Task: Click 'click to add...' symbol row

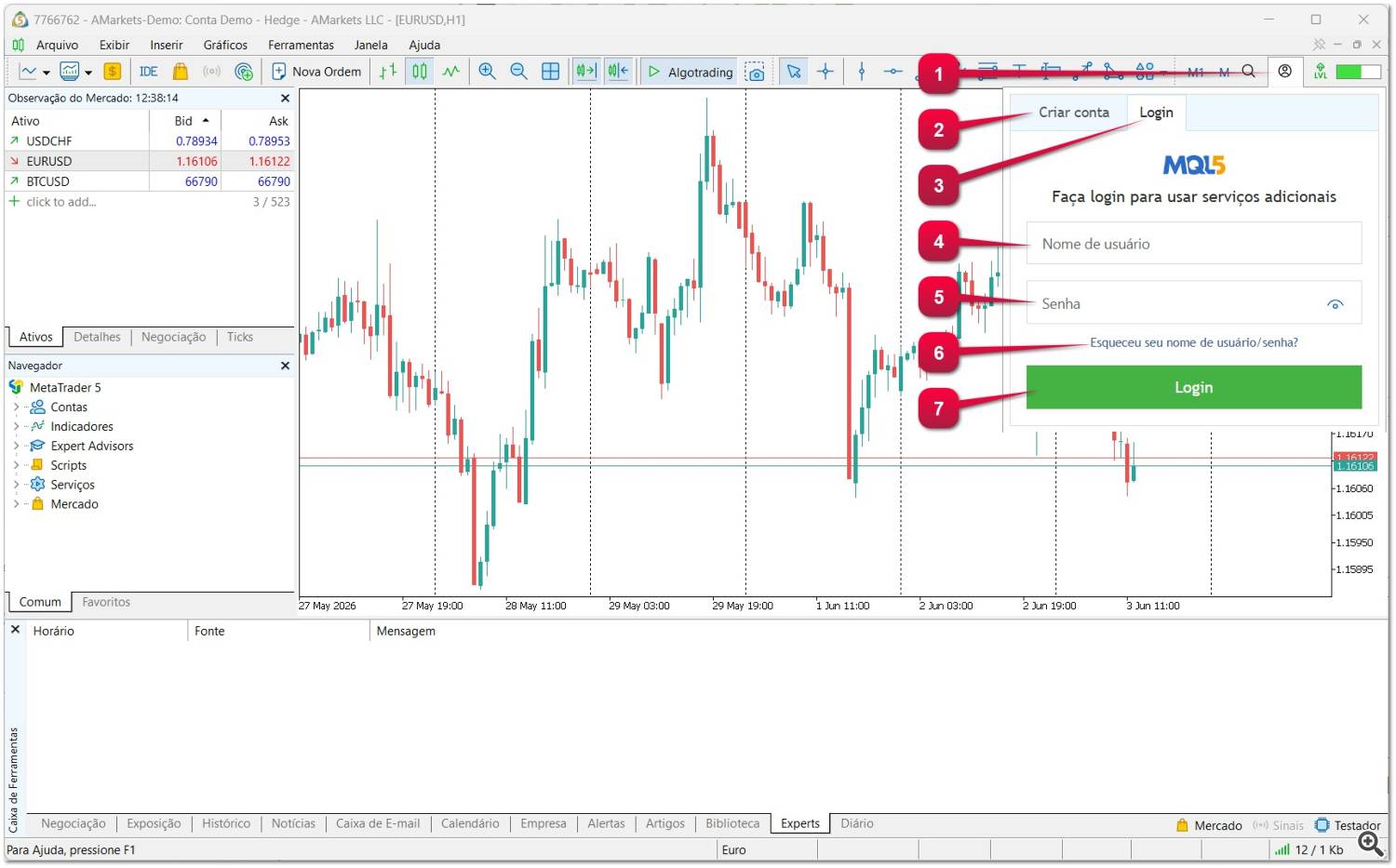Action: [61, 202]
